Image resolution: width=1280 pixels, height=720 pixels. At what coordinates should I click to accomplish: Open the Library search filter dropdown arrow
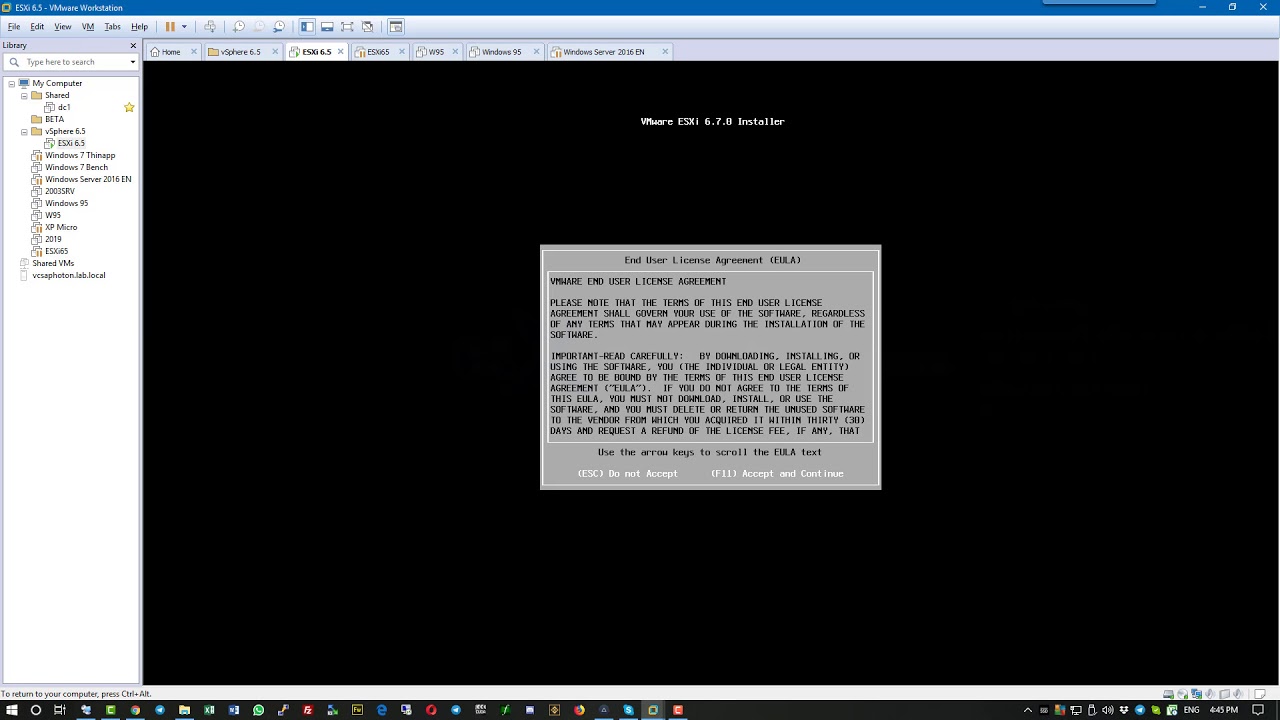[132, 62]
